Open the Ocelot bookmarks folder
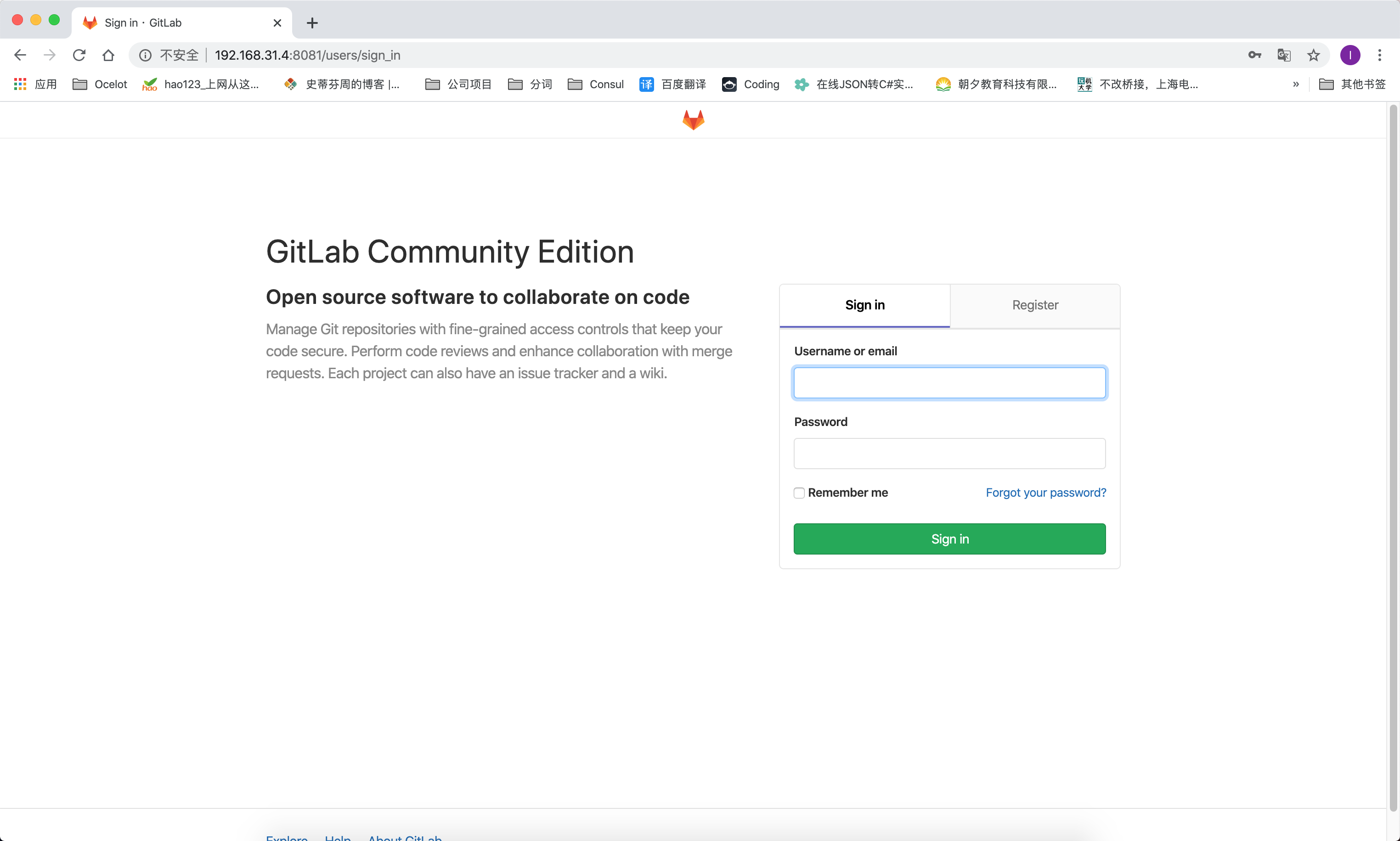Viewport: 1400px width, 841px height. pos(101,84)
